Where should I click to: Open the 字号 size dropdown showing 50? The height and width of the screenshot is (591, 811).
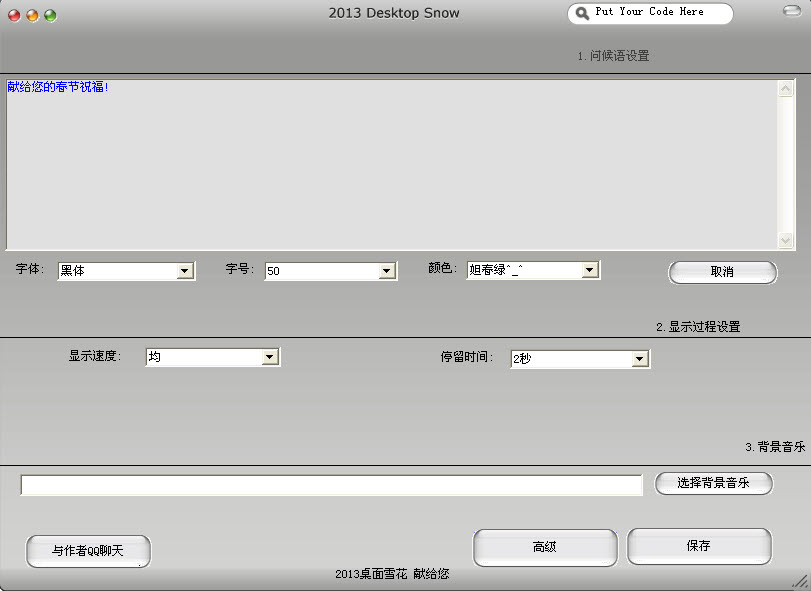[331, 271]
